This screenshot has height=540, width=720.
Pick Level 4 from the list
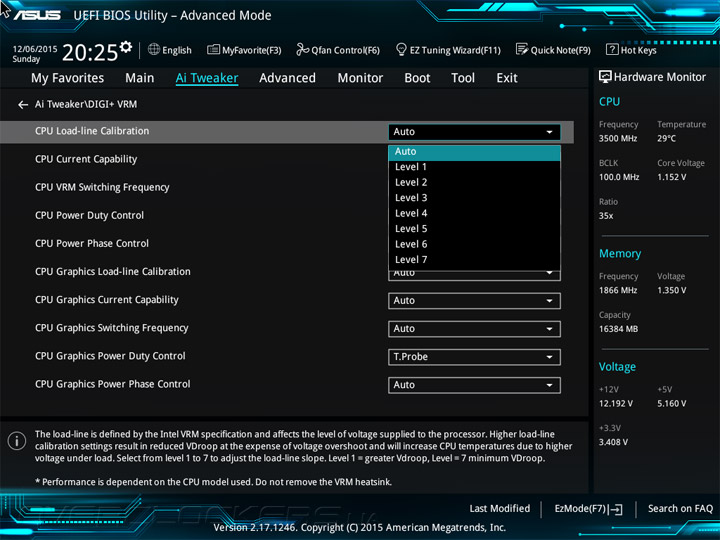(x=474, y=214)
